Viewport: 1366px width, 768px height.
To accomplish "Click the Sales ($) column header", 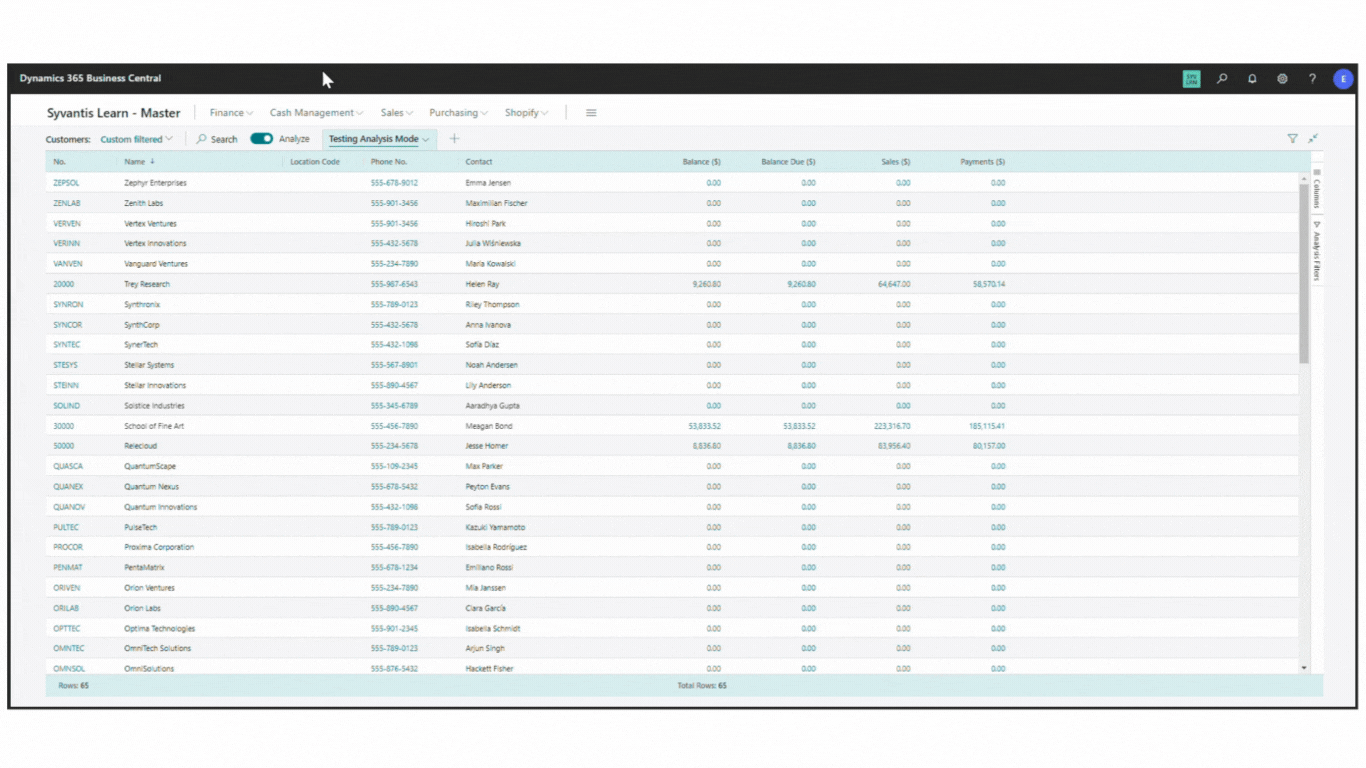I will tap(895, 162).
